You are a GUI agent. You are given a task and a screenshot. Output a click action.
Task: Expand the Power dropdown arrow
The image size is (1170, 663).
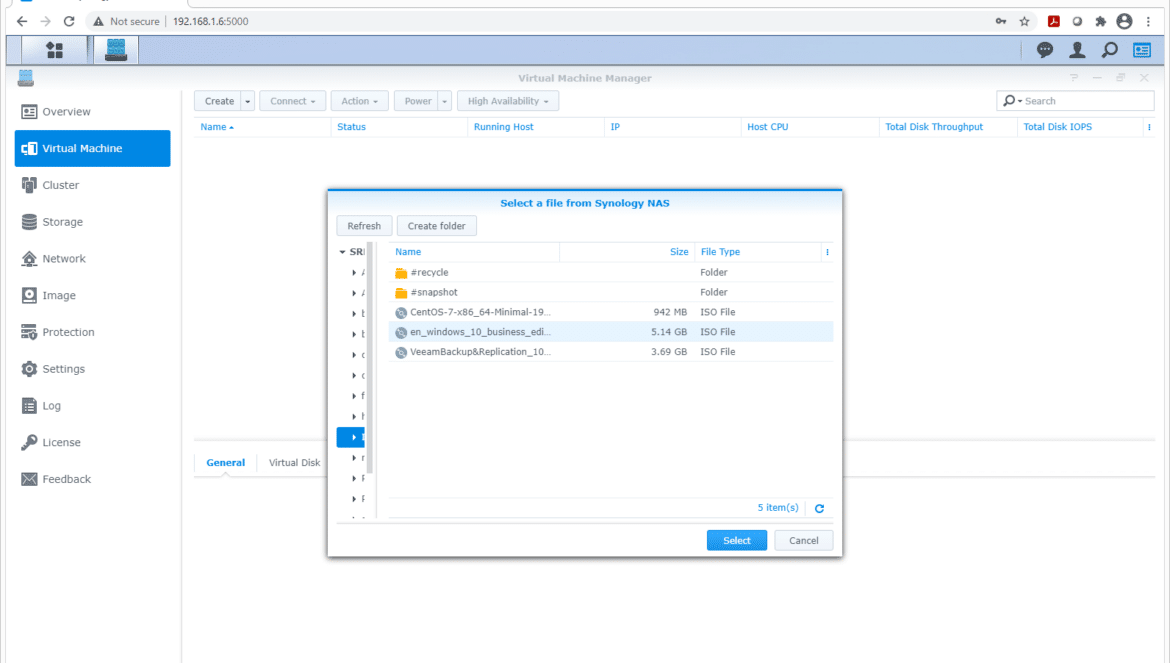445,101
